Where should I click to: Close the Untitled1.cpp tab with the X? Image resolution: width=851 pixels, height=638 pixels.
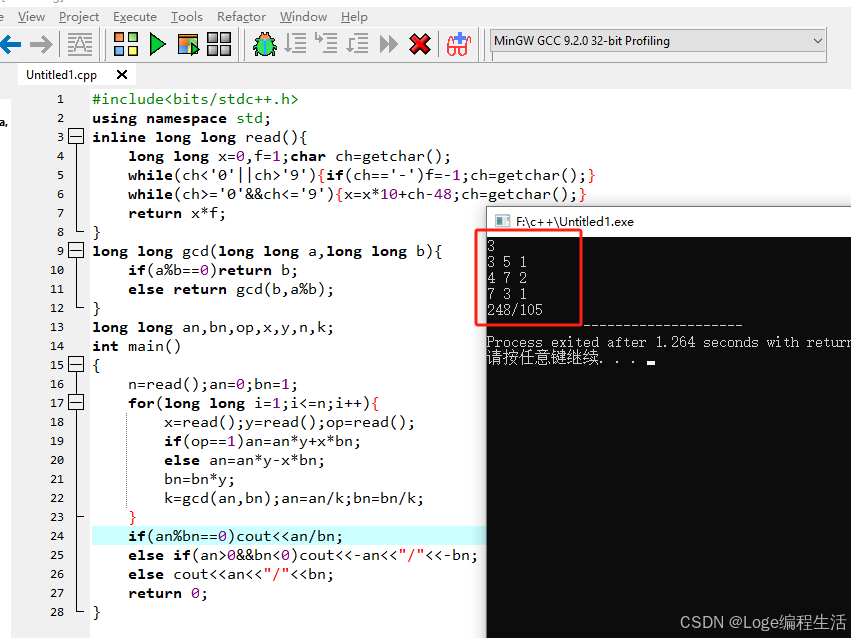[122, 74]
